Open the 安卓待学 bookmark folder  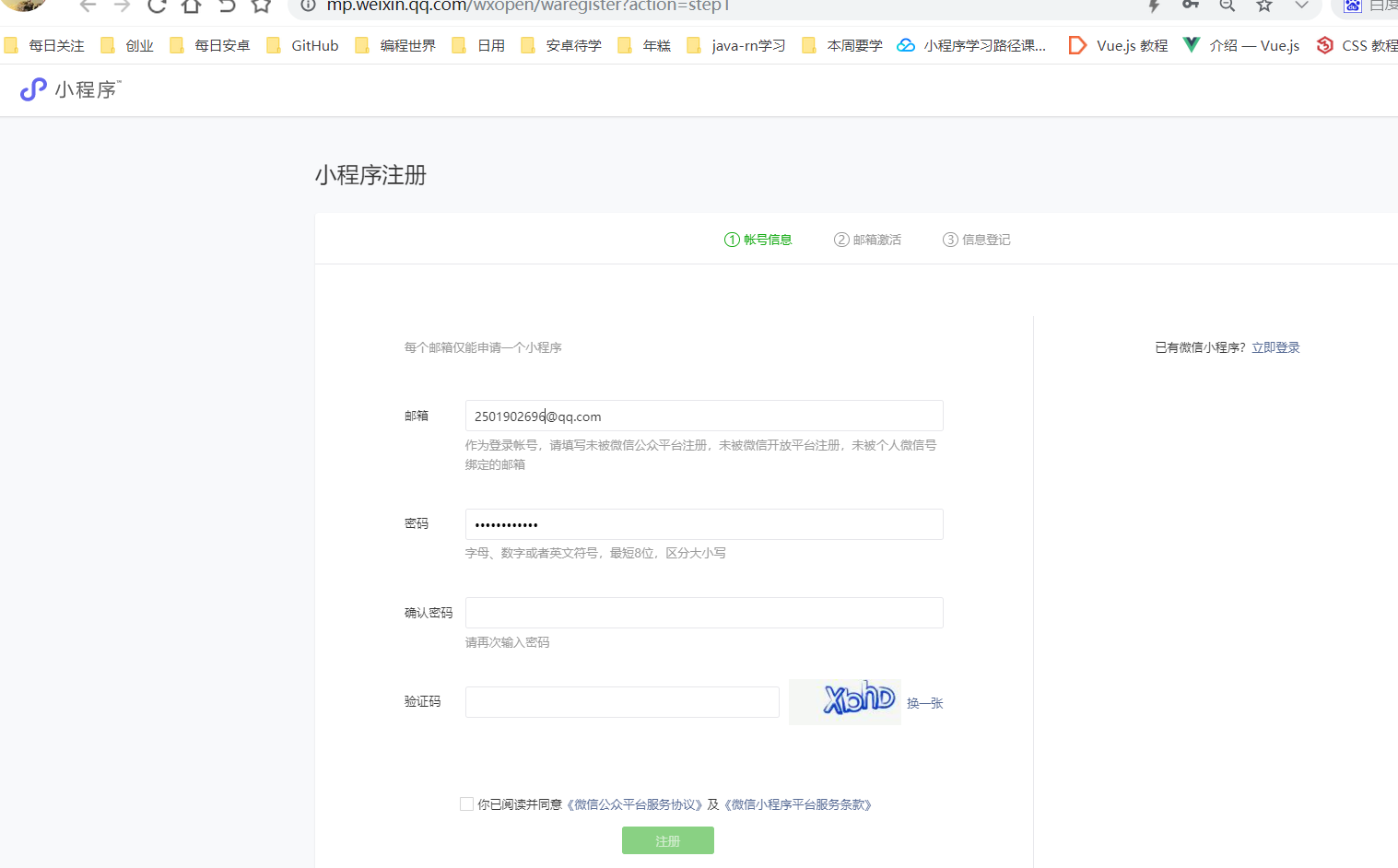(561, 45)
